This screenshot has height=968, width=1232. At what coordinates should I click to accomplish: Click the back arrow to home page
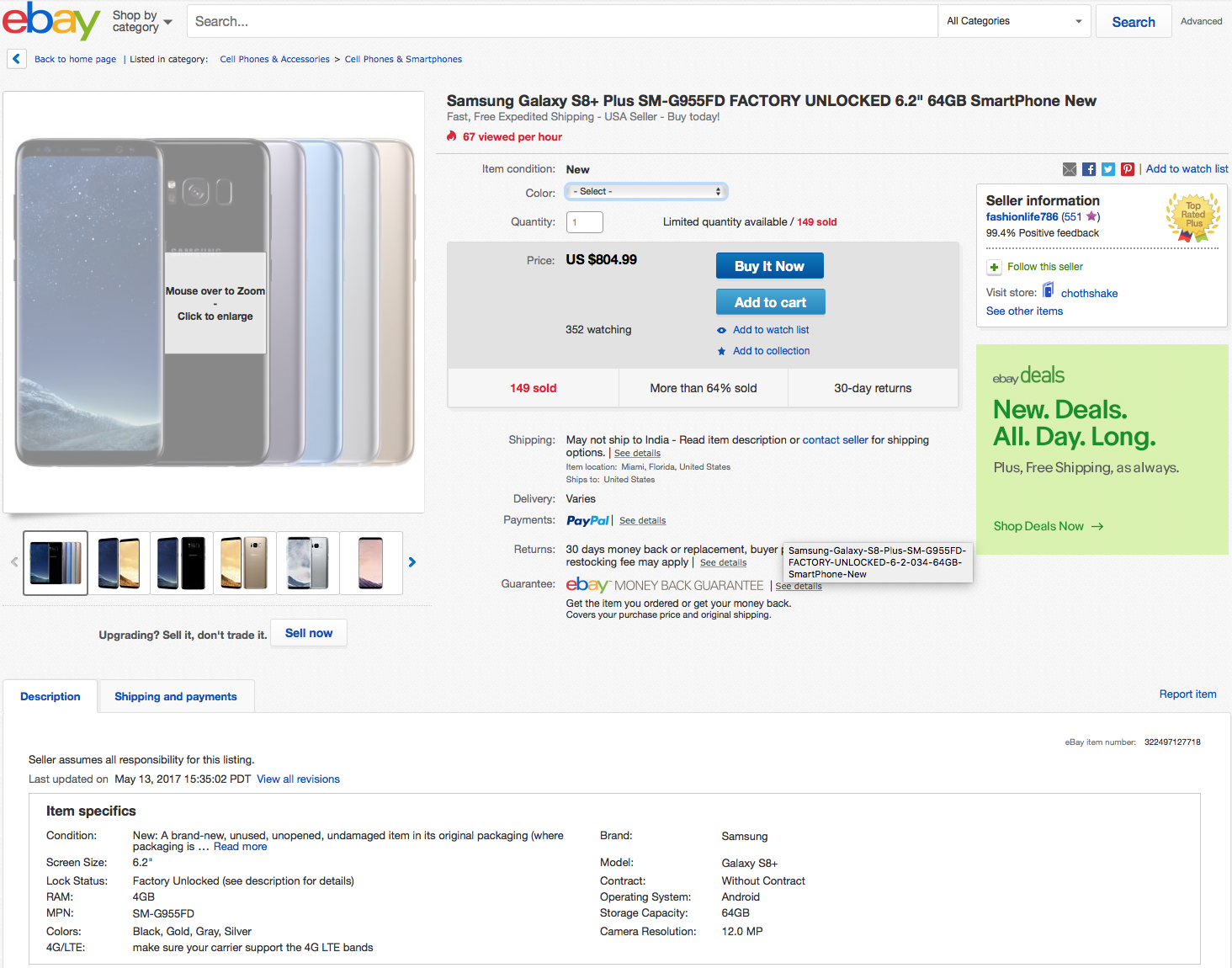pyautogui.click(x=16, y=59)
